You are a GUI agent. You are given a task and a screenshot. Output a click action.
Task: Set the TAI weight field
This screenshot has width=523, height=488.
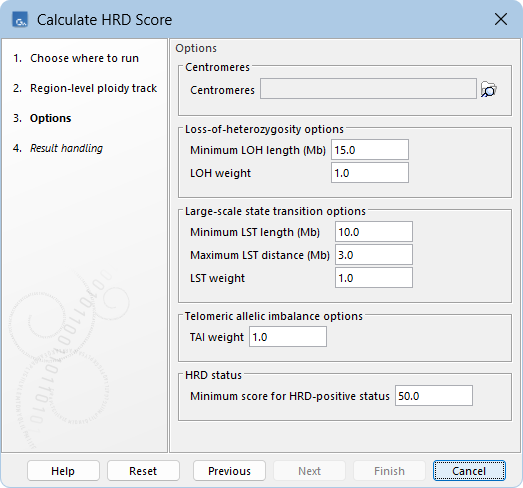[x=288, y=337]
